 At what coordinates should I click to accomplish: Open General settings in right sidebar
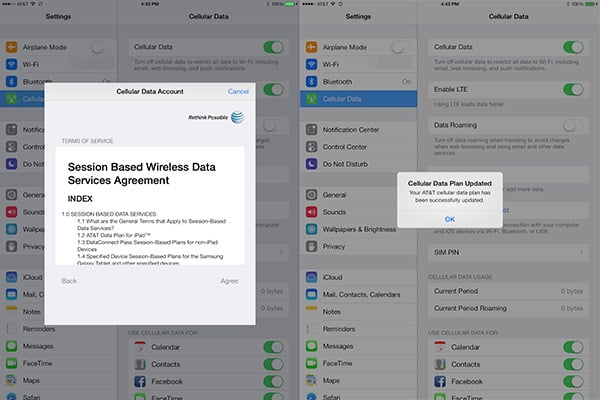click(x=358, y=195)
